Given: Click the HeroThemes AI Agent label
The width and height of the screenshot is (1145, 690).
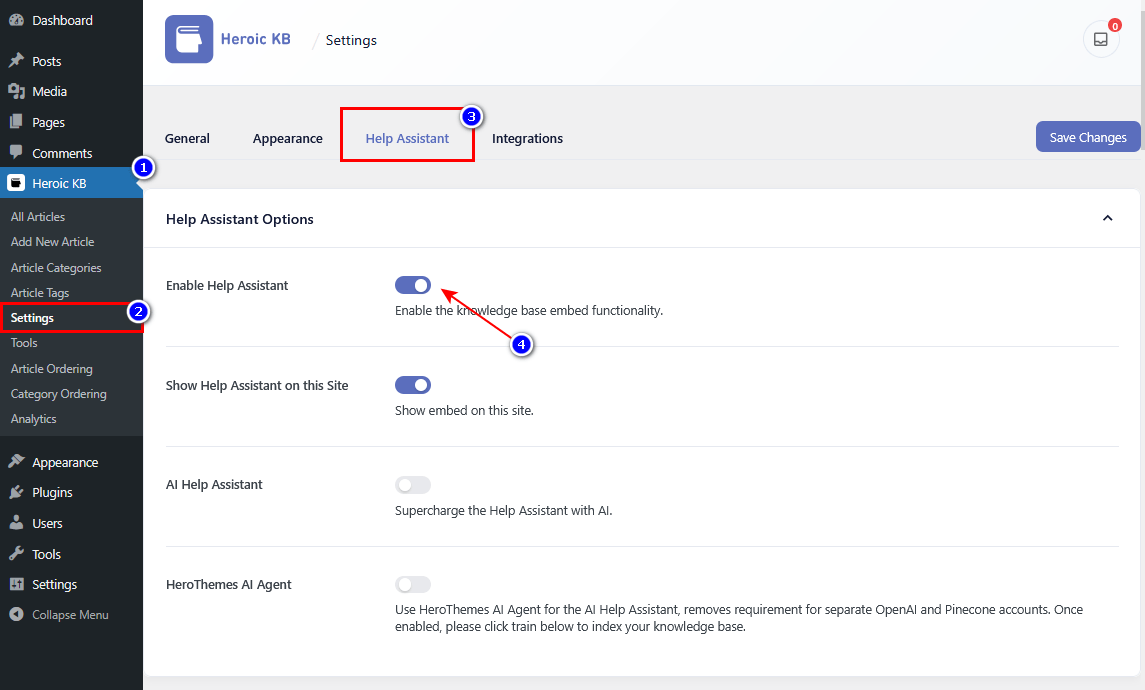Looking at the screenshot, I should click(x=228, y=584).
